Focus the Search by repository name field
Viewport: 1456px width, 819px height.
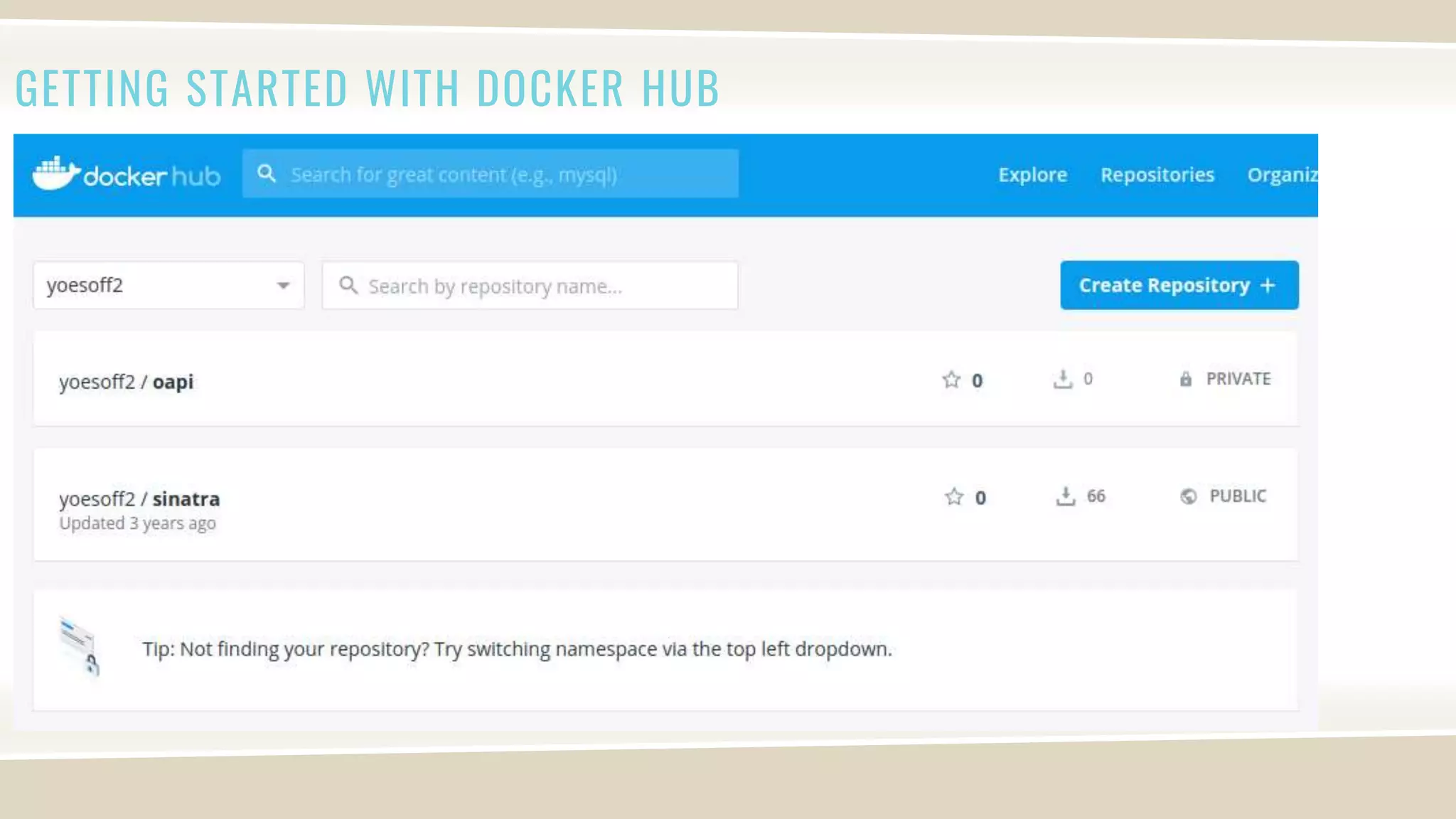pyautogui.click(x=540, y=286)
